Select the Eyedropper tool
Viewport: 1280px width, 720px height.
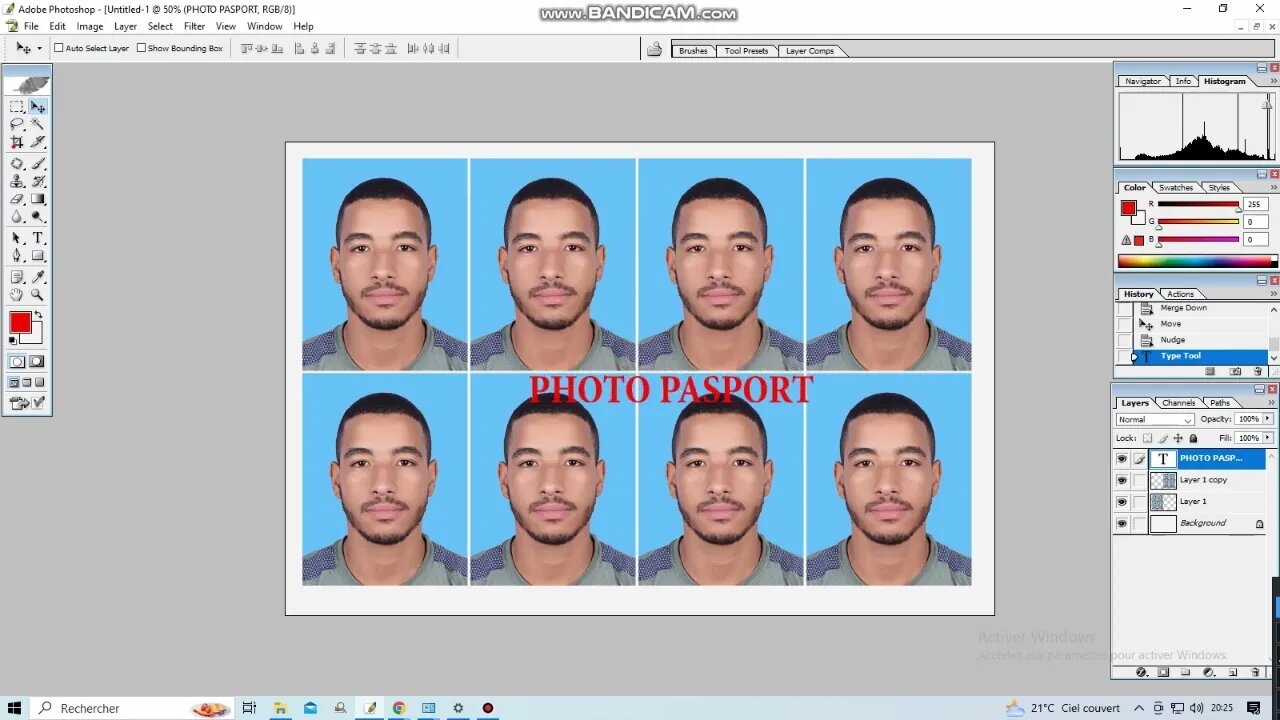(38, 277)
